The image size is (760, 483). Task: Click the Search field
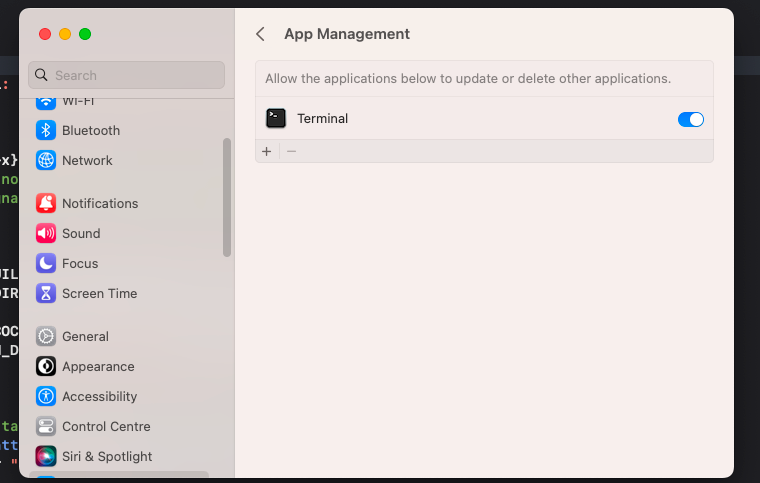pyautogui.click(x=127, y=75)
